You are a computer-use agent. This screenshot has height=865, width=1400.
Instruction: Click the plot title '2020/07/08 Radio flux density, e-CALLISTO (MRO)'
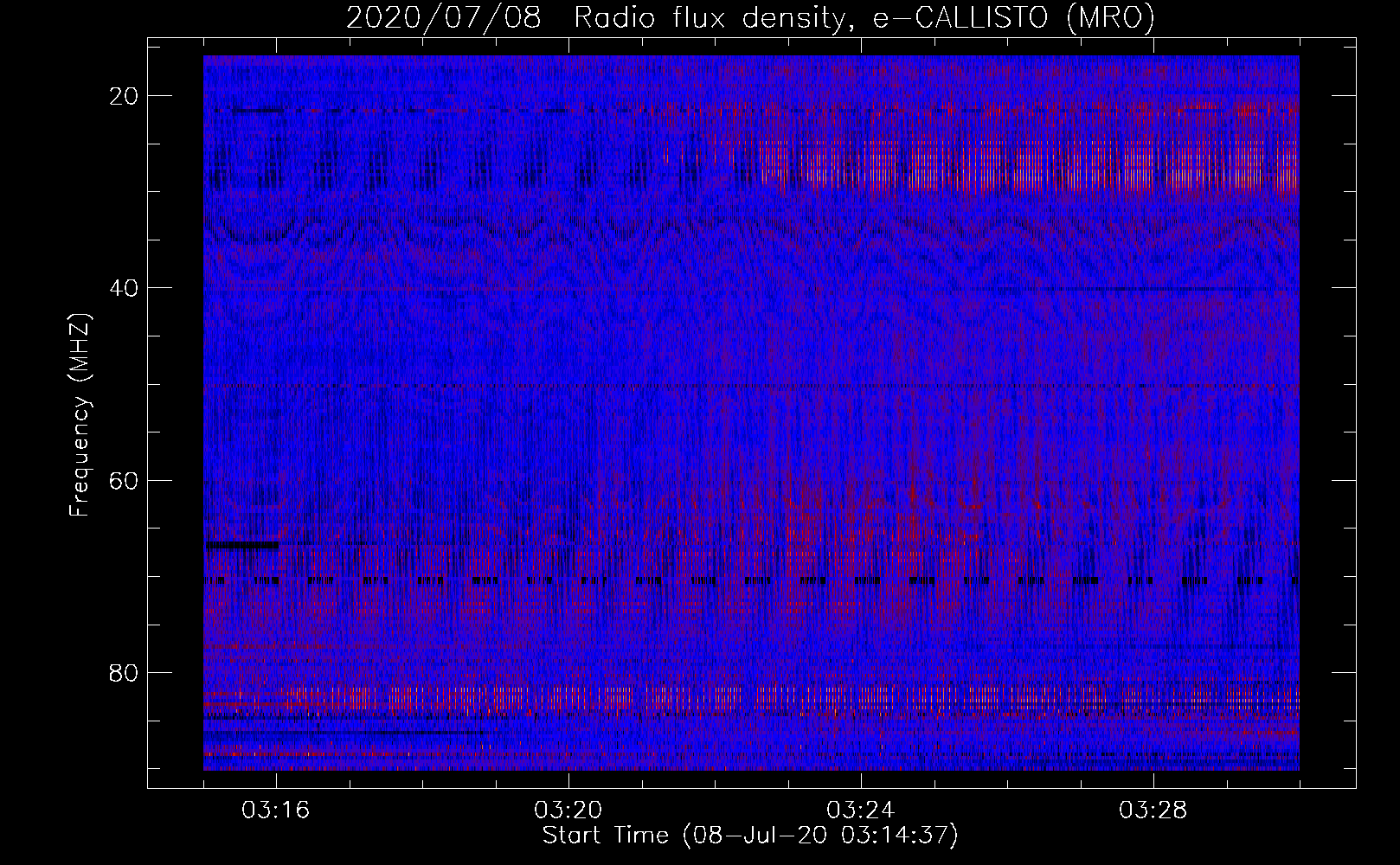[750, 18]
